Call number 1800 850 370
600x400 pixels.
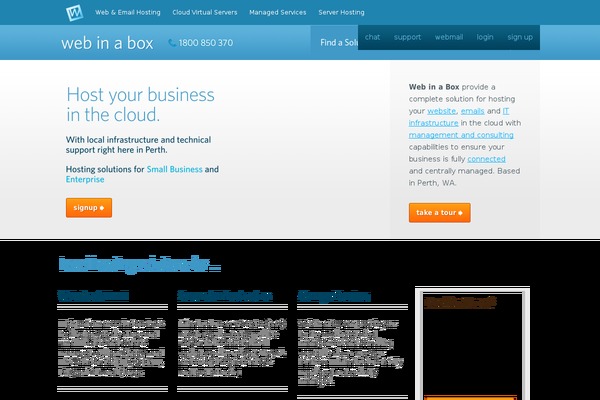pos(205,43)
